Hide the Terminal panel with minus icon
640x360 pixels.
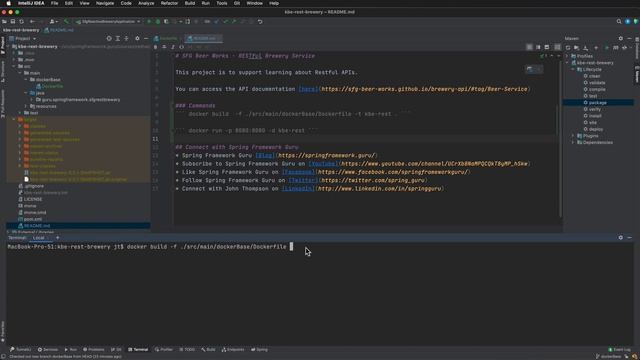[629, 237]
